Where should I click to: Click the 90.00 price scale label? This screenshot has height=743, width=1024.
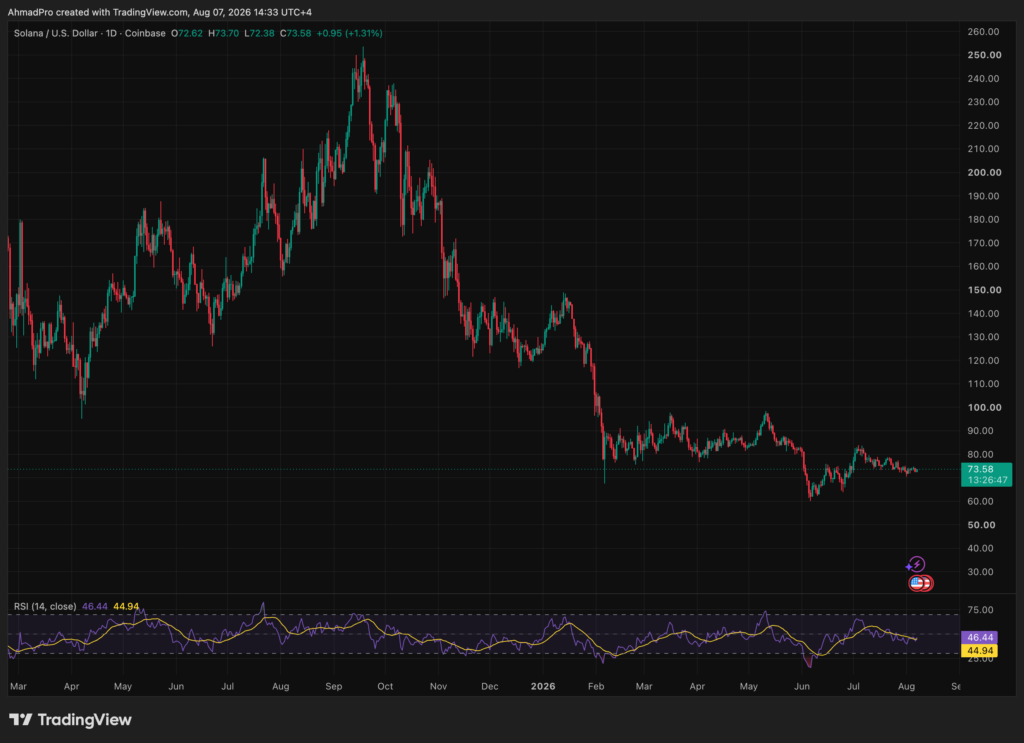[x=980, y=431]
